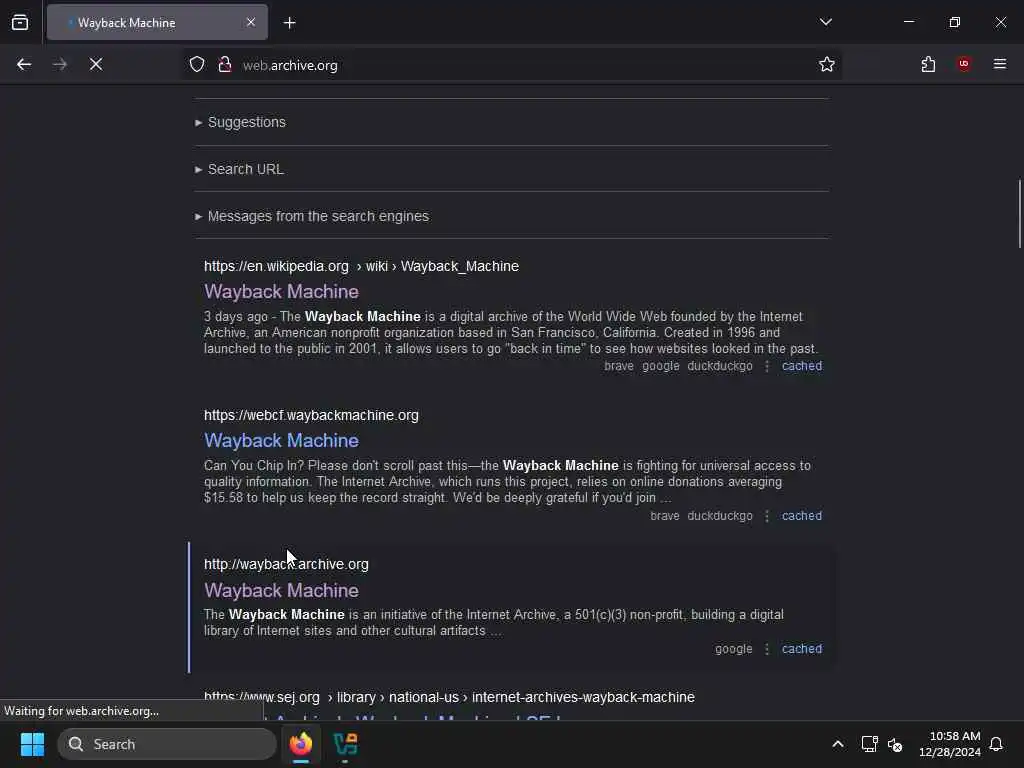Open the https://webcf.waybackmachine.org URL
Viewport: 1024px width, 768px height.
311,415
